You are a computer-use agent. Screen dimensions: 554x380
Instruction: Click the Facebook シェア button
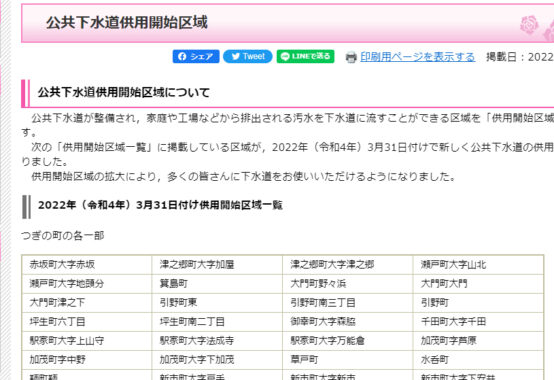pos(196,57)
